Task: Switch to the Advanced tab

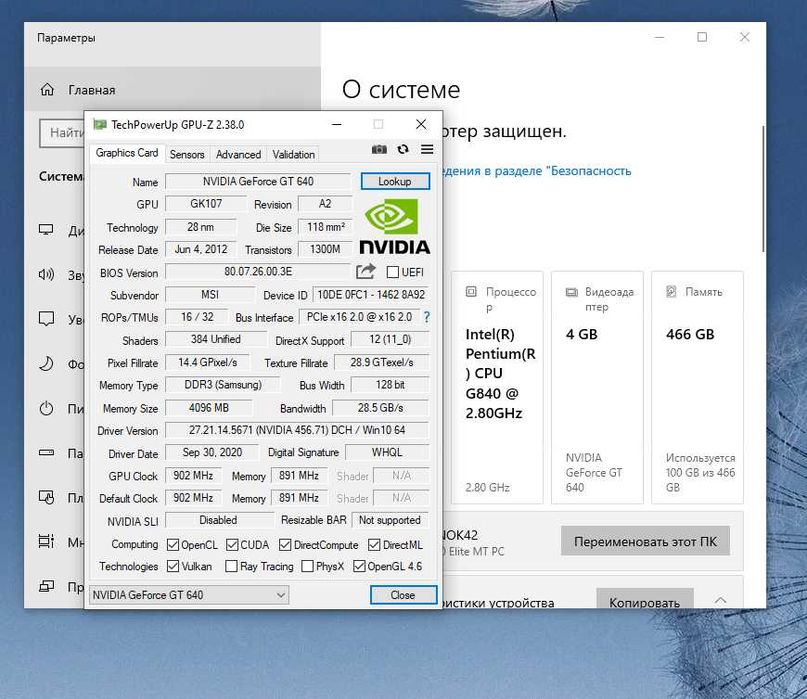Action: [x=238, y=154]
